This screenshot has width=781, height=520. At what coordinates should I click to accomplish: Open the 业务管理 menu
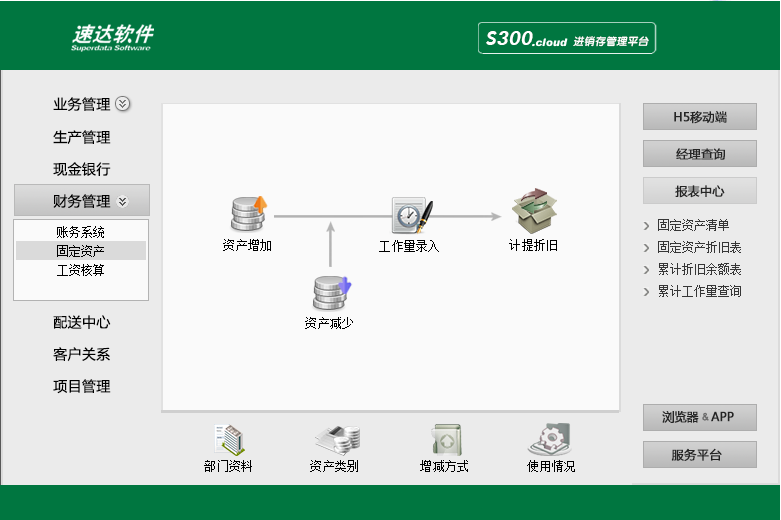(82, 104)
